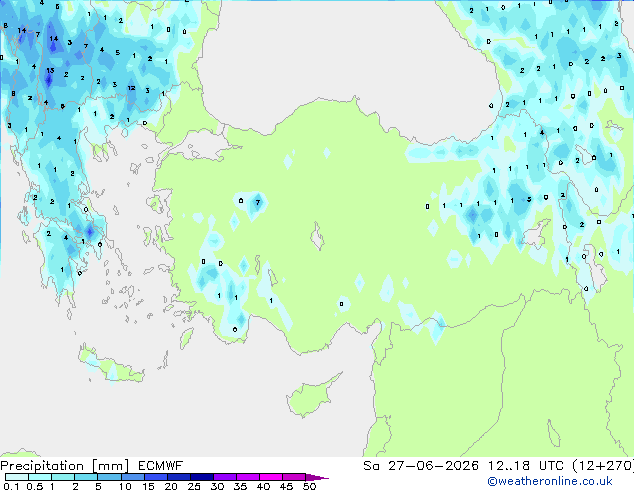Click the '13' precipitation value on the map
Image resolution: width=634 pixels, height=490 pixels.
(50, 70)
